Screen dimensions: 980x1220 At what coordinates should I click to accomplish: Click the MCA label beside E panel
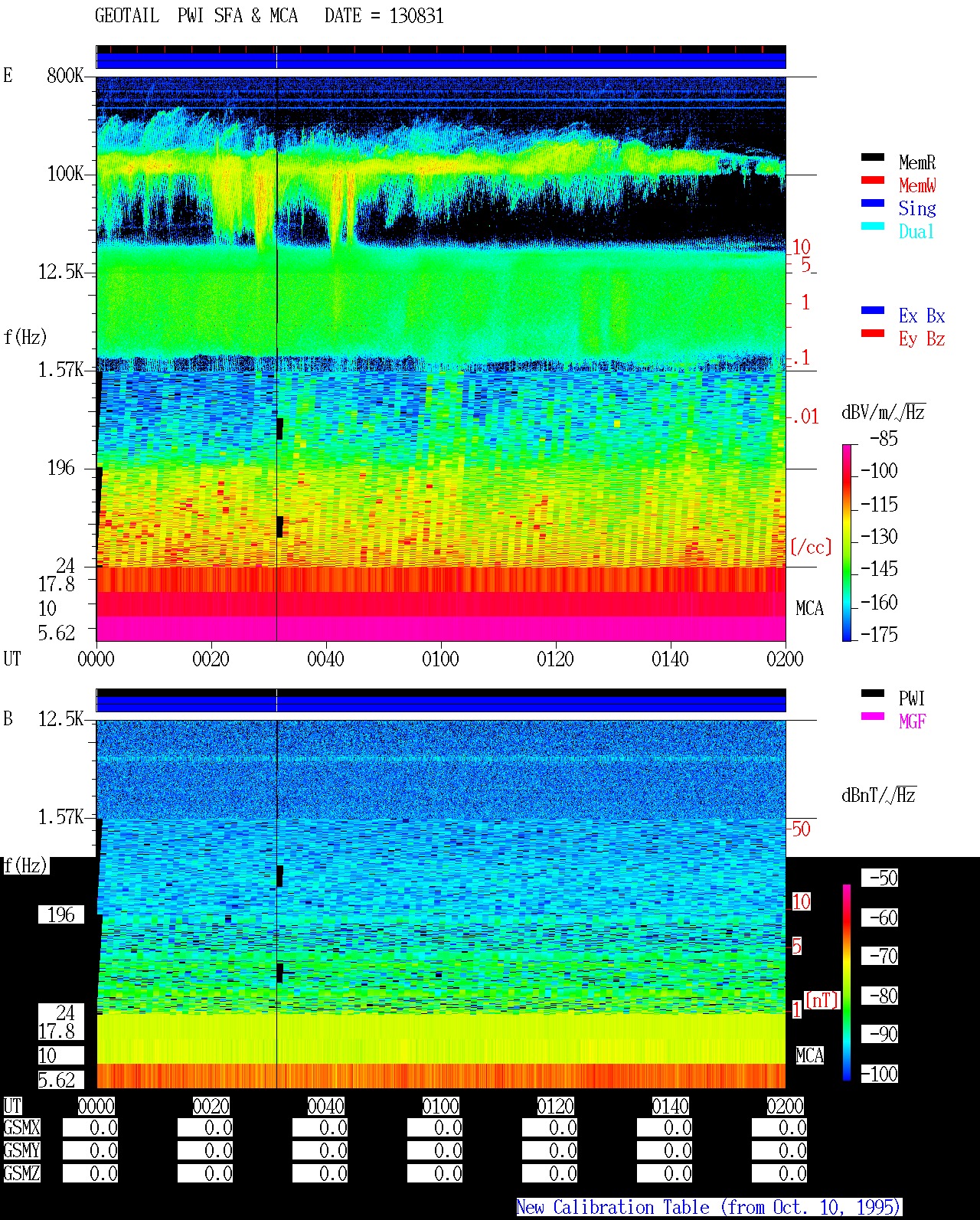pyautogui.click(x=809, y=608)
